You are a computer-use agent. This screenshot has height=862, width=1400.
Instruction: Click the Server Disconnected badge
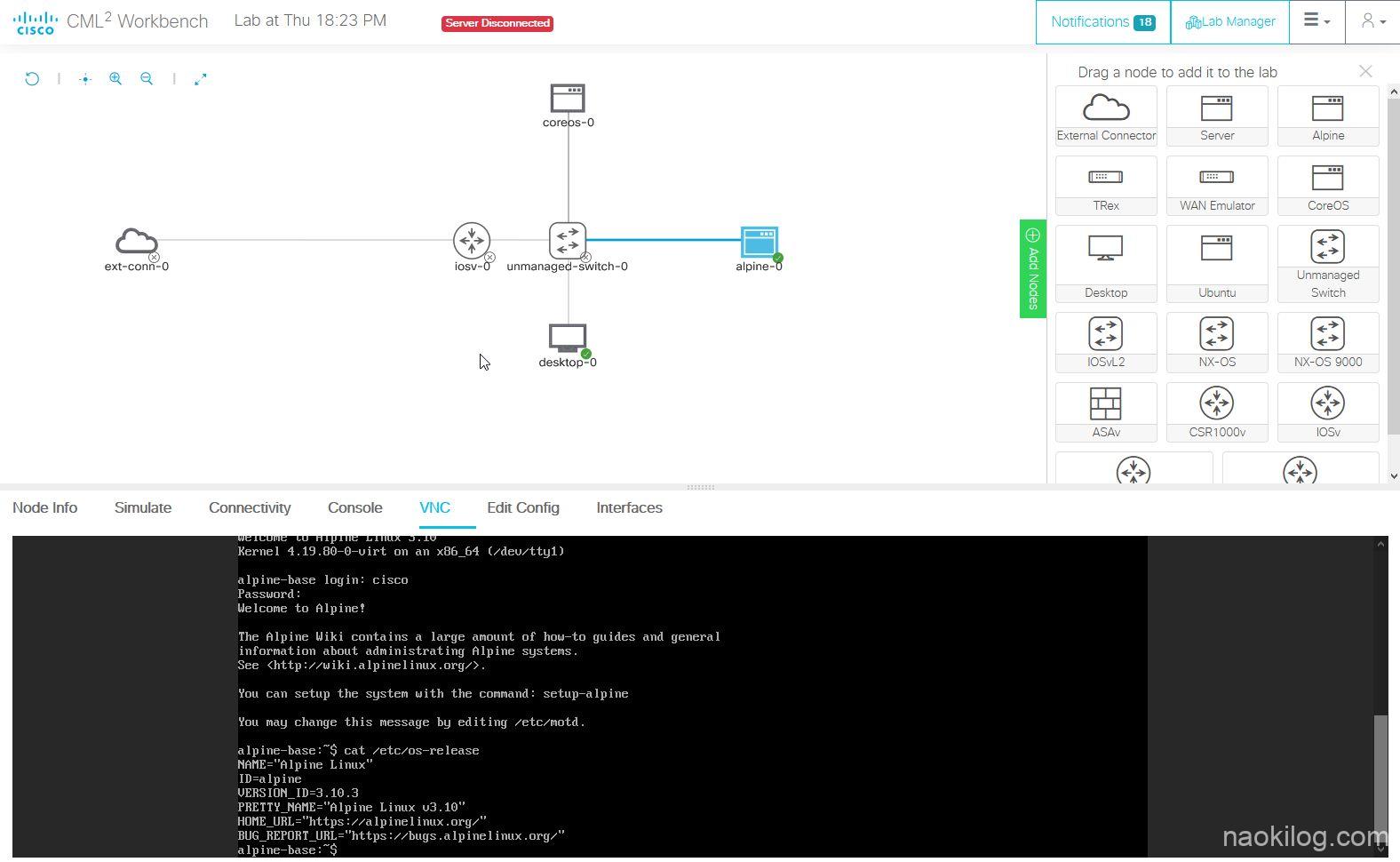pos(497,23)
